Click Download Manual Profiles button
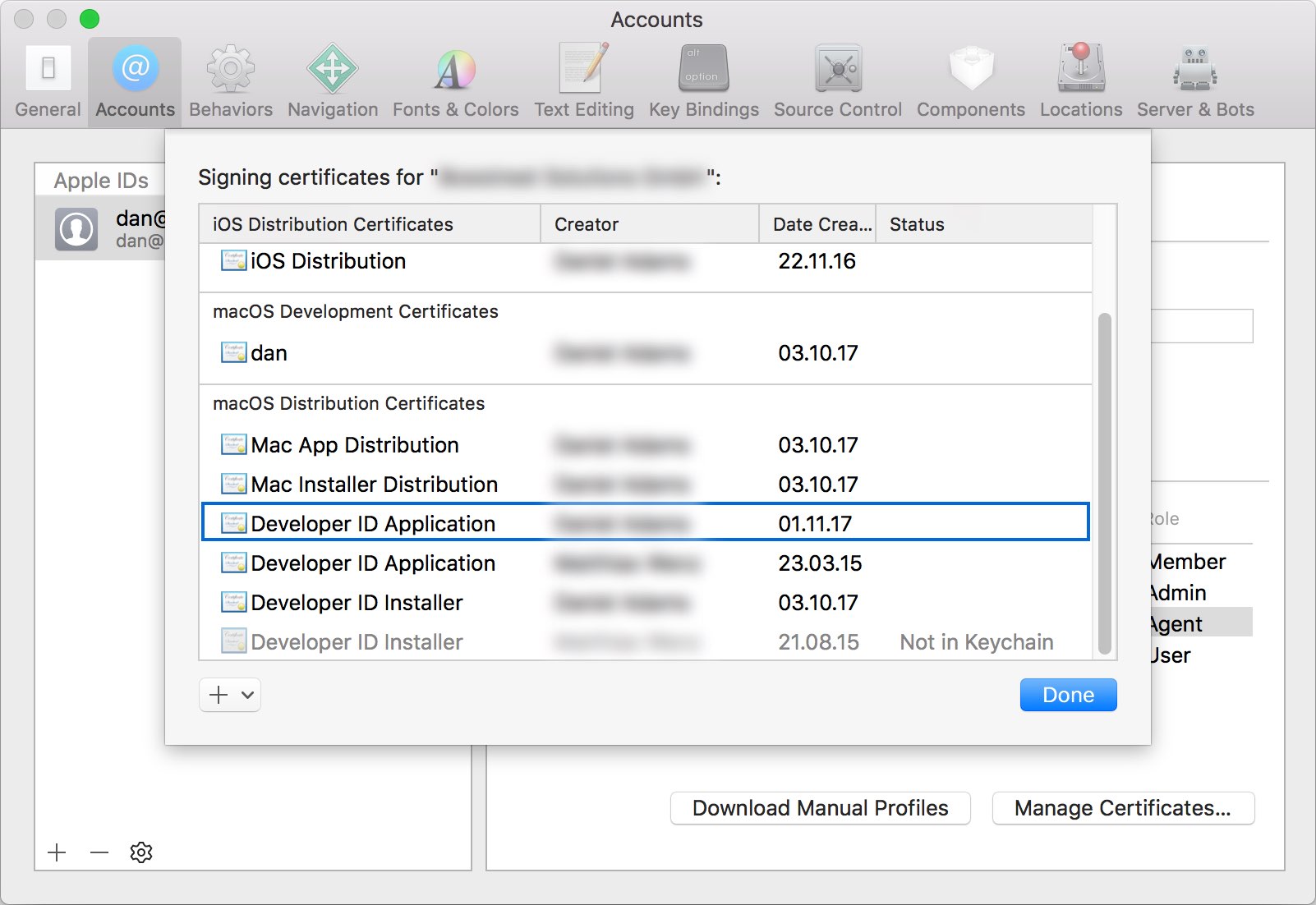1316x905 pixels. pyautogui.click(x=820, y=808)
